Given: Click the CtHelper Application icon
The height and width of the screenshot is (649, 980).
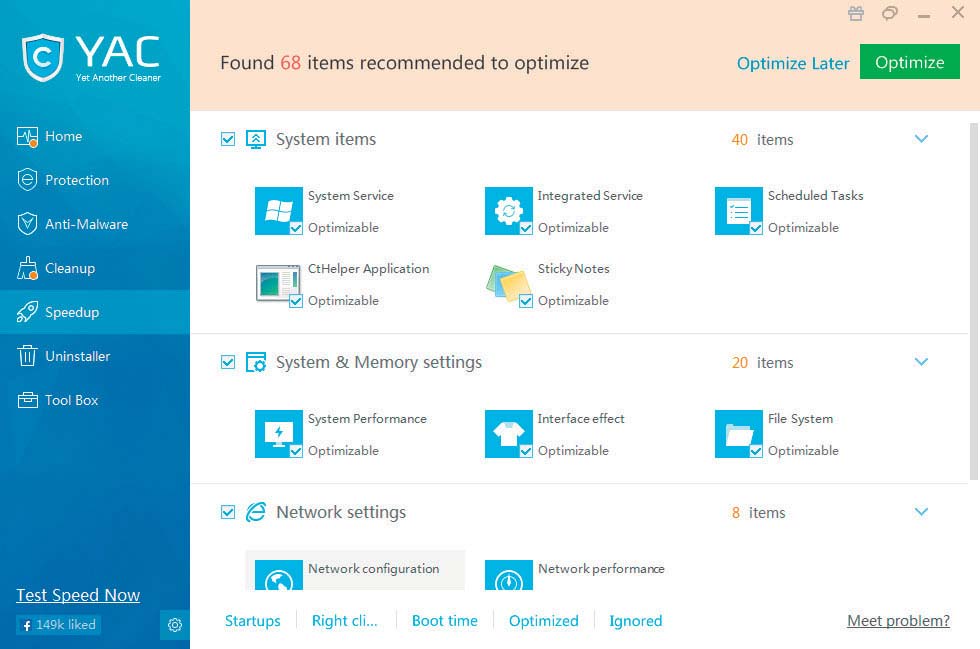Looking at the screenshot, I should pyautogui.click(x=279, y=284).
